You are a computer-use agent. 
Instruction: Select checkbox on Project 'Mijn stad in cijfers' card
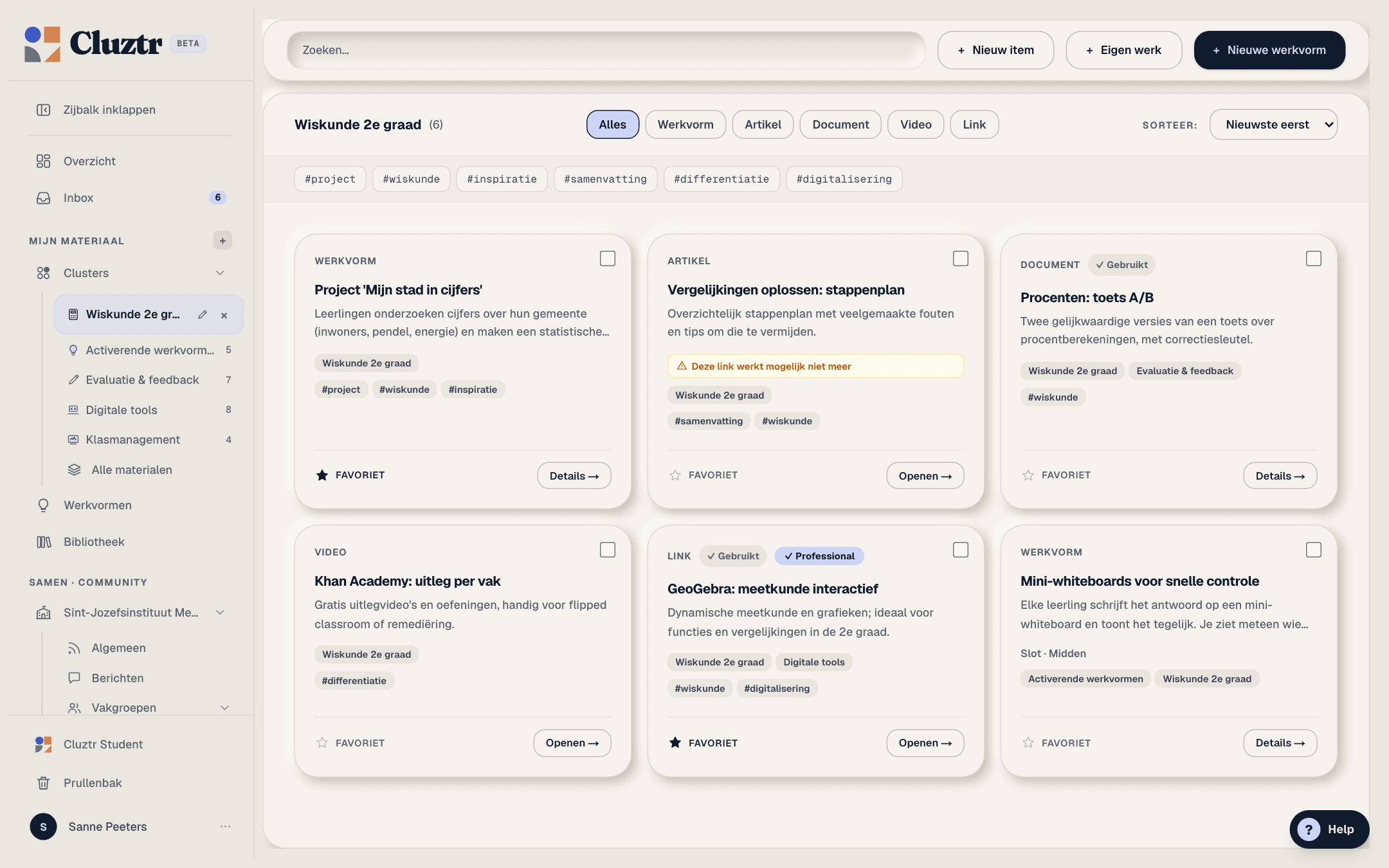pos(608,258)
